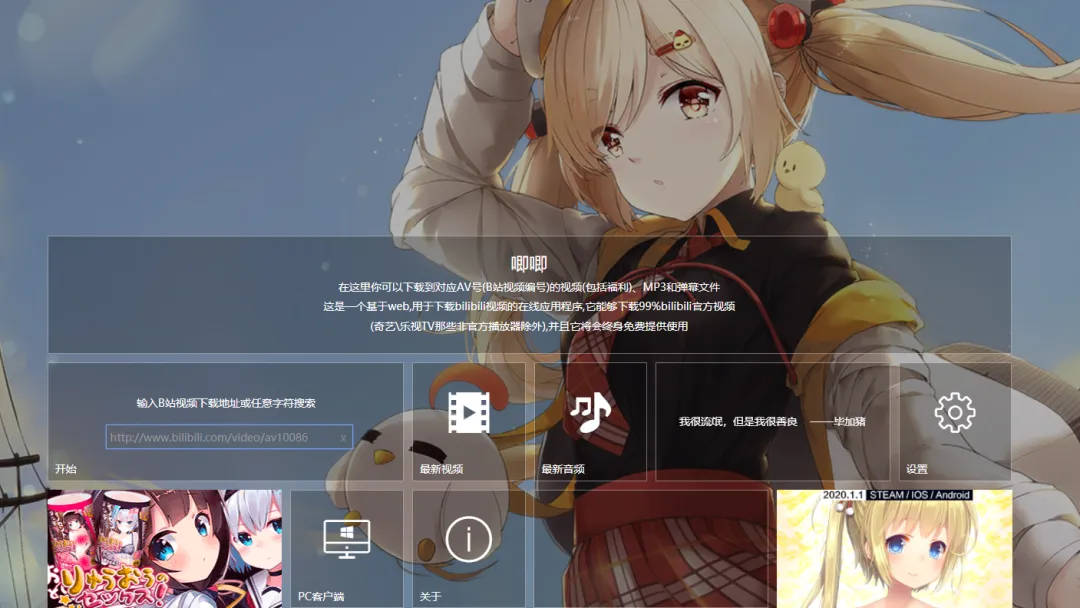Click the 最新视频 label
The height and width of the screenshot is (608, 1080).
coord(441,469)
